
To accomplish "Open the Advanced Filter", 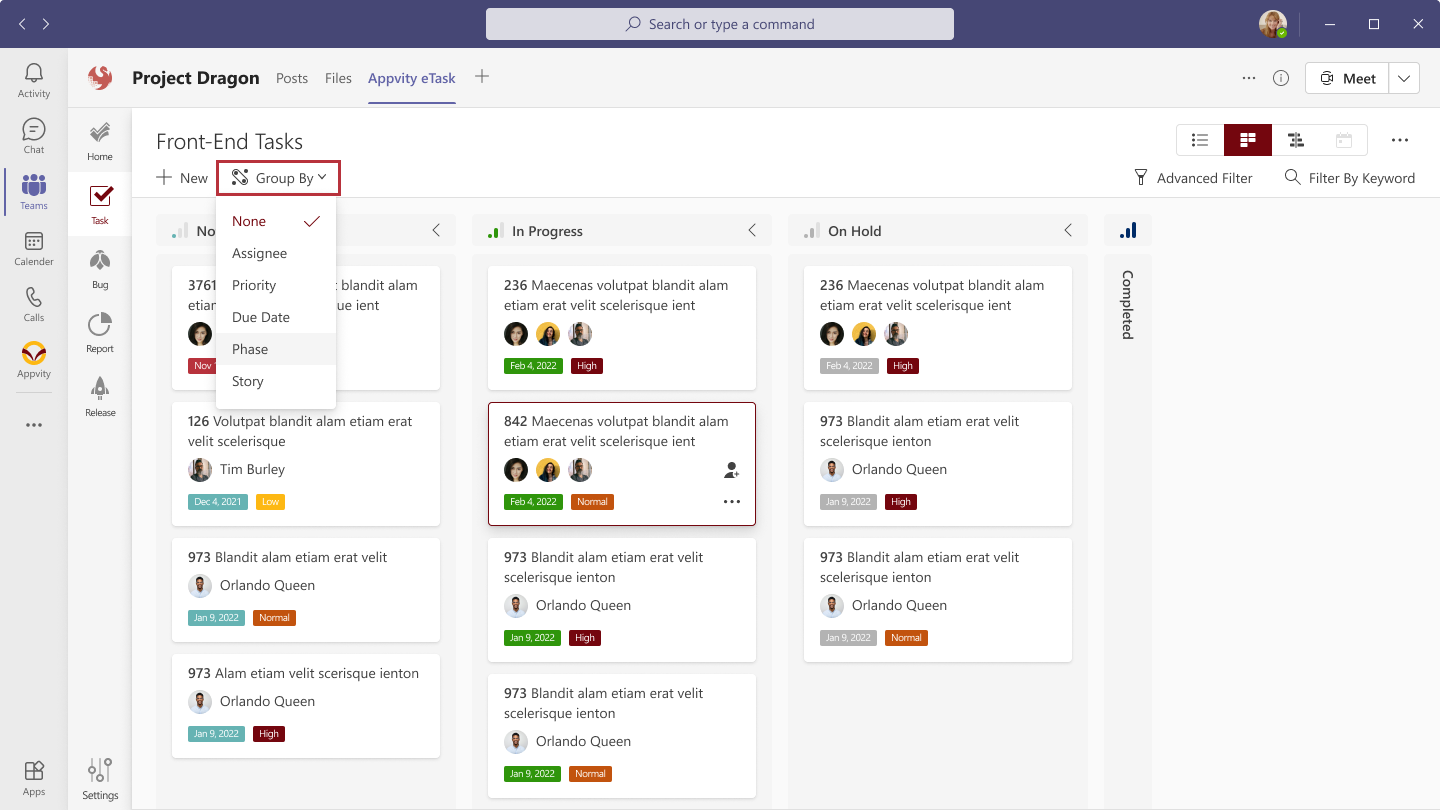I will [1194, 177].
